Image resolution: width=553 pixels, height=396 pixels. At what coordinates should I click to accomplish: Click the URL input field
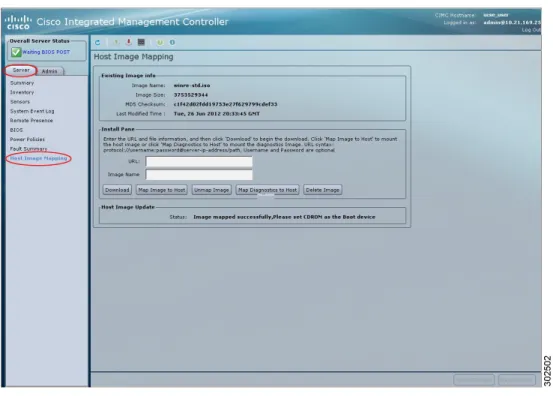pyautogui.click(x=199, y=162)
